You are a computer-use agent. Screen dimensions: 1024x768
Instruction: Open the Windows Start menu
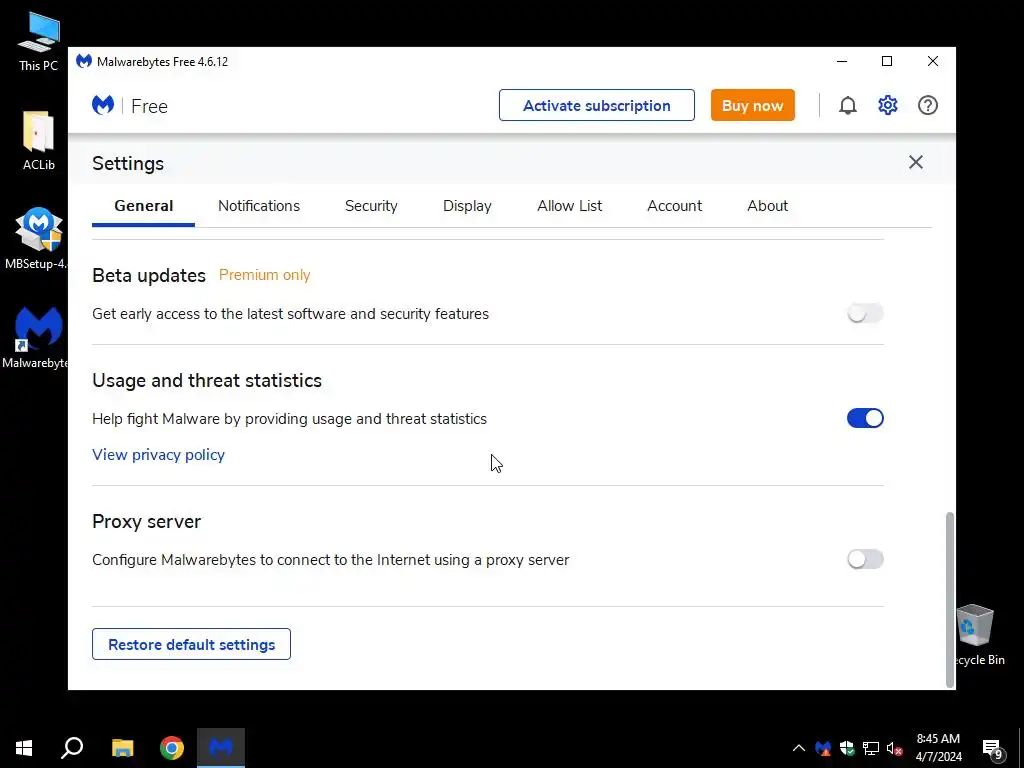pos(24,748)
